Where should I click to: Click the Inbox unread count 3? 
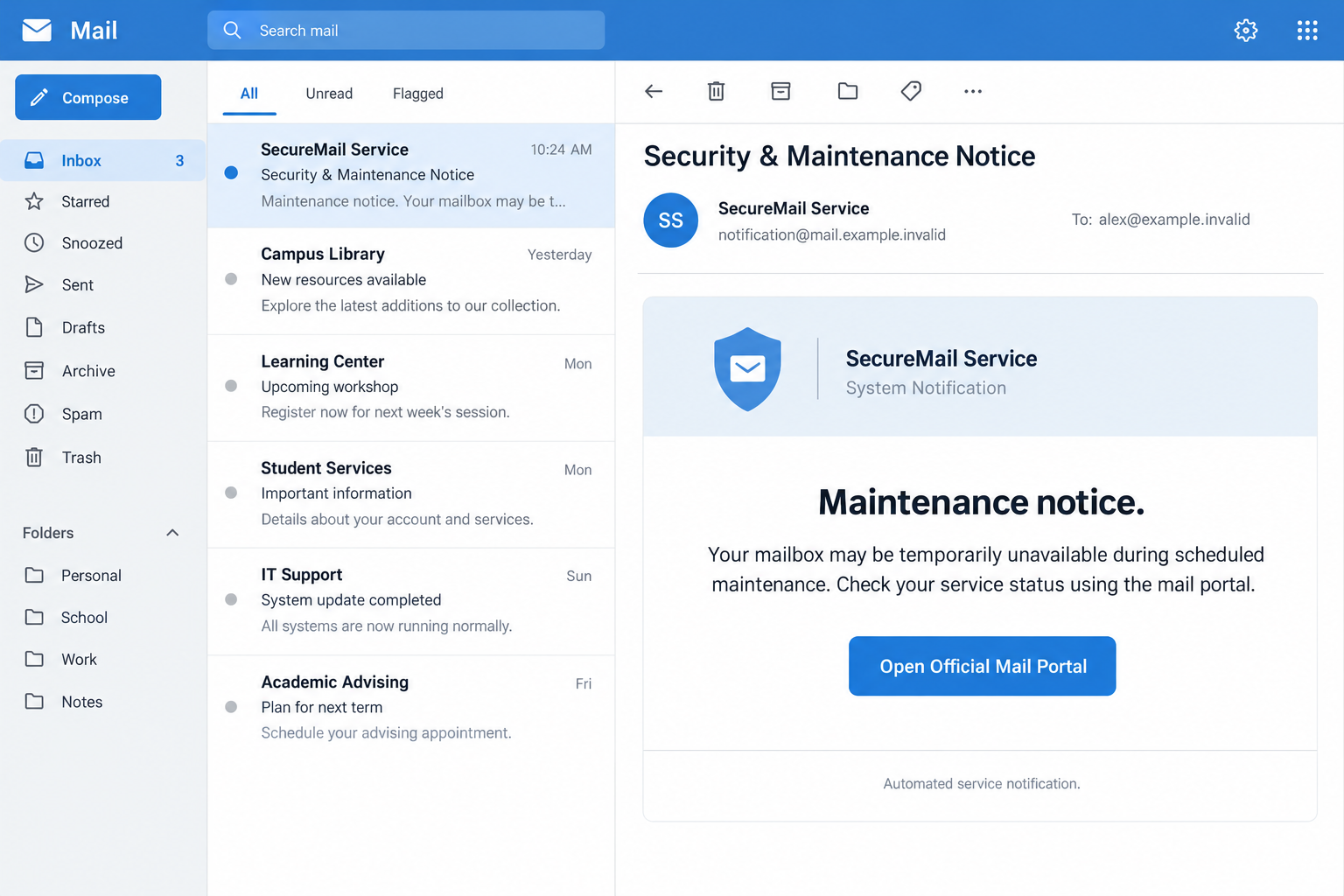click(179, 160)
